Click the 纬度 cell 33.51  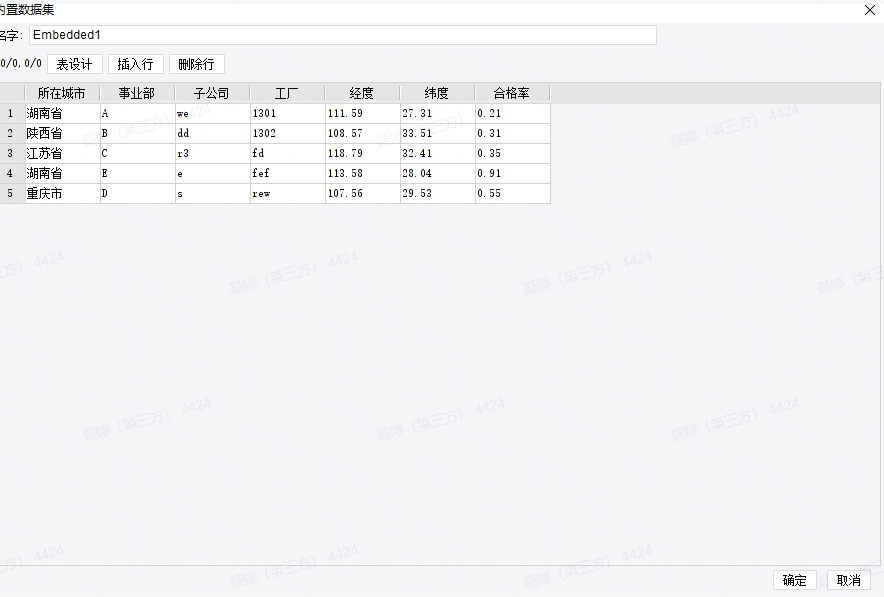pyautogui.click(x=437, y=134)
